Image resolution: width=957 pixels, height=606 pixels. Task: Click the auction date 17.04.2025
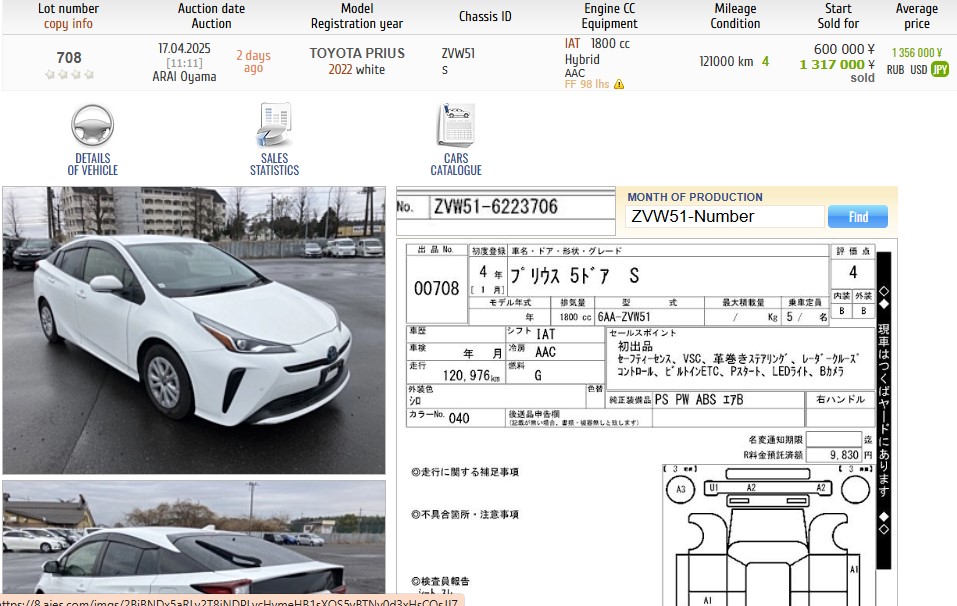(184, 48)
